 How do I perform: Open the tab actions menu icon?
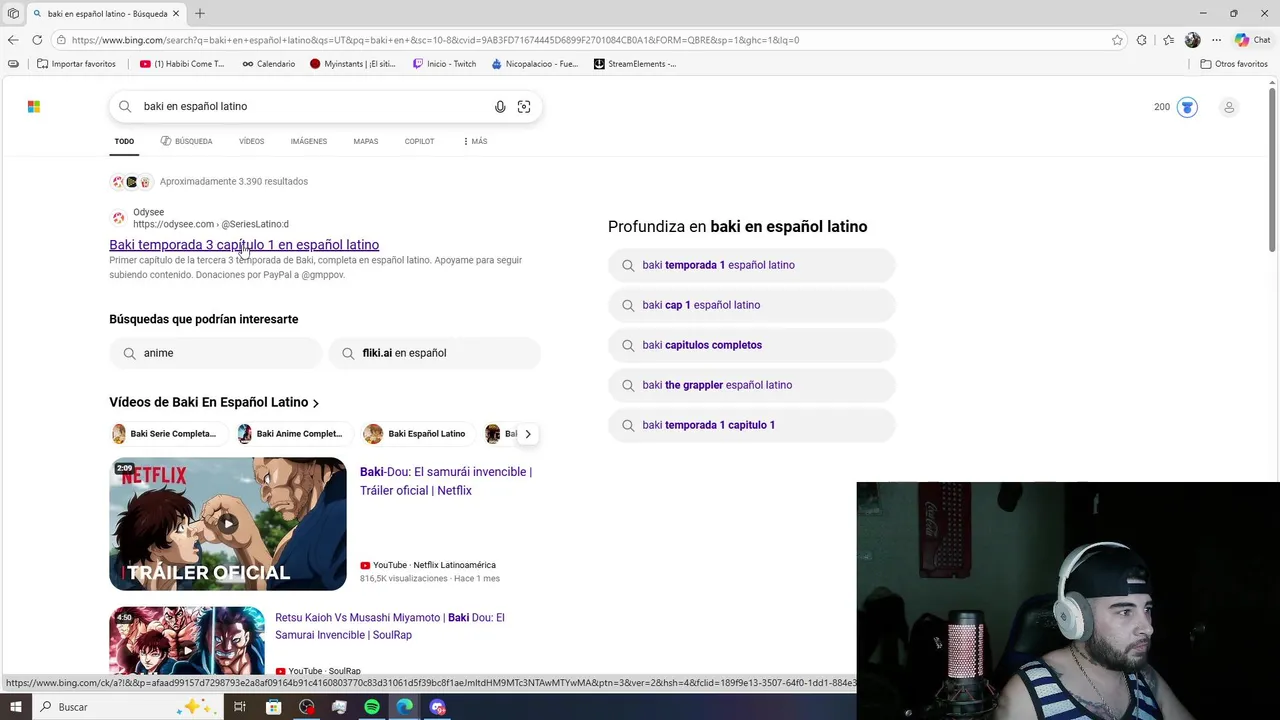point(13,13)
